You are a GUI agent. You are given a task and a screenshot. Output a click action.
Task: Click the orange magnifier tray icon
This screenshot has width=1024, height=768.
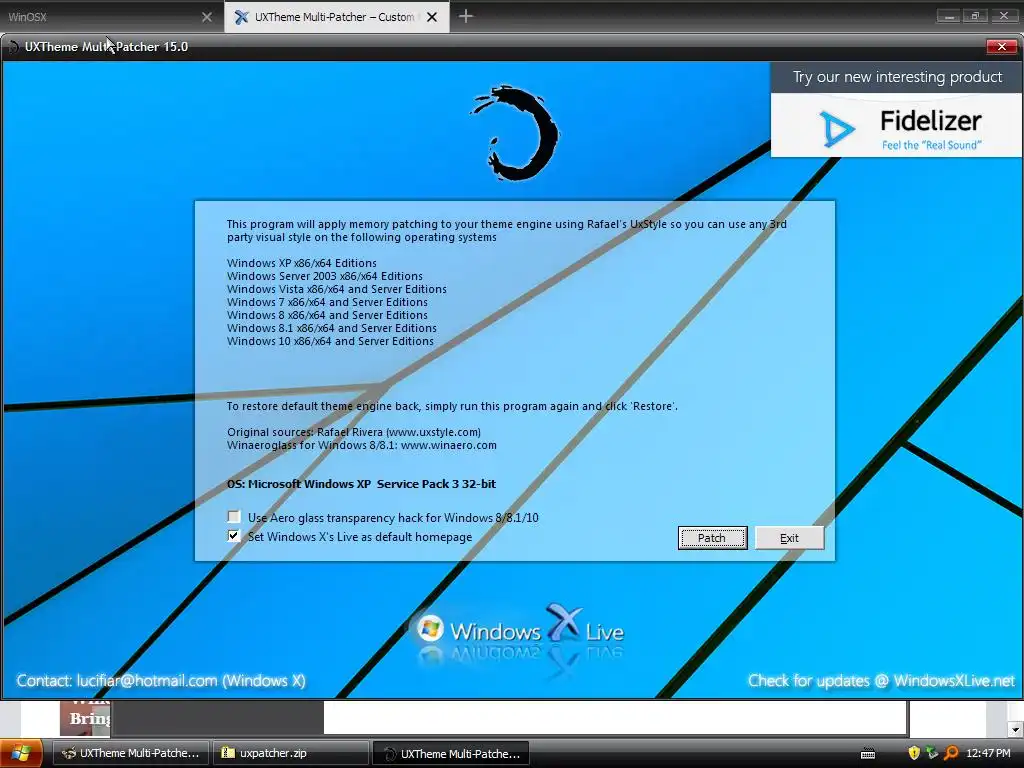click(x=951, y=753)
